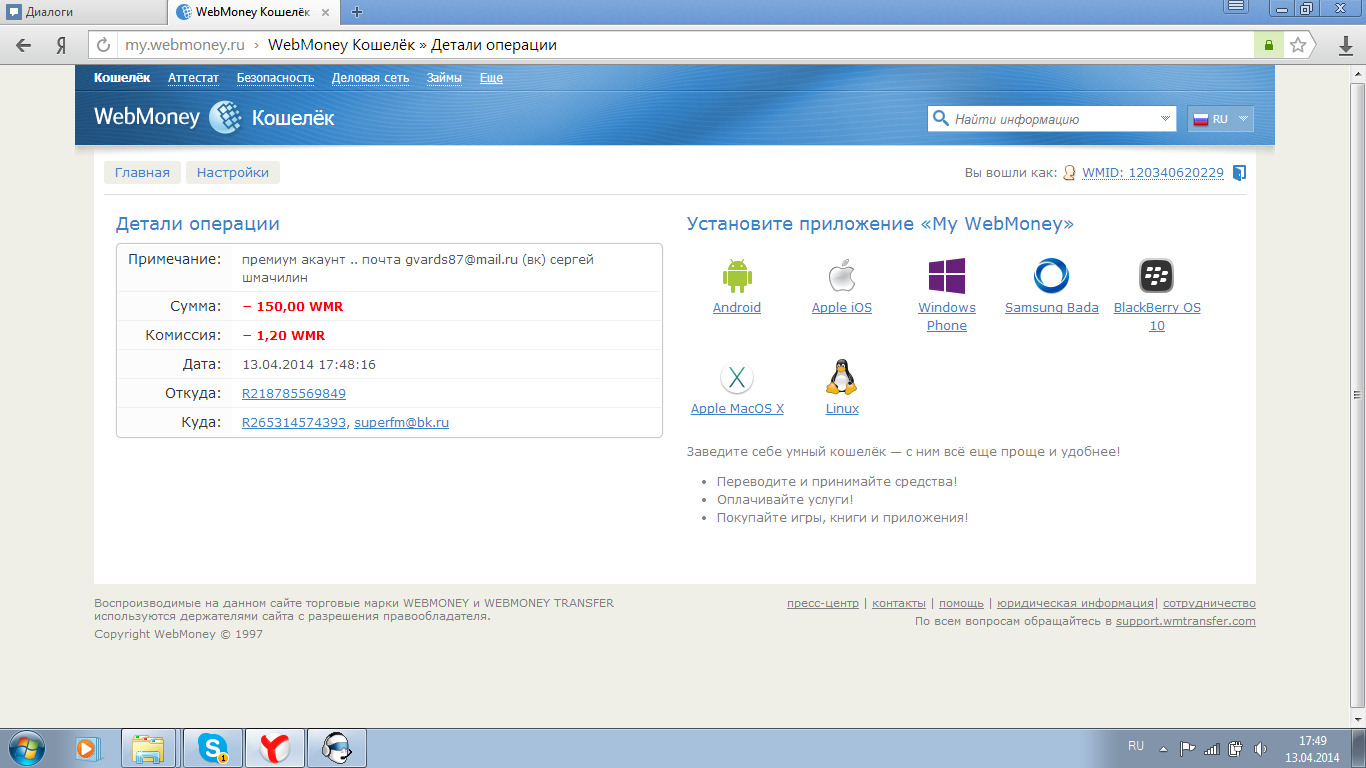Click the Apple MacOS X icon
Image resolution: width=1366 pixels, height=768 pixels.
coord(737,378)
